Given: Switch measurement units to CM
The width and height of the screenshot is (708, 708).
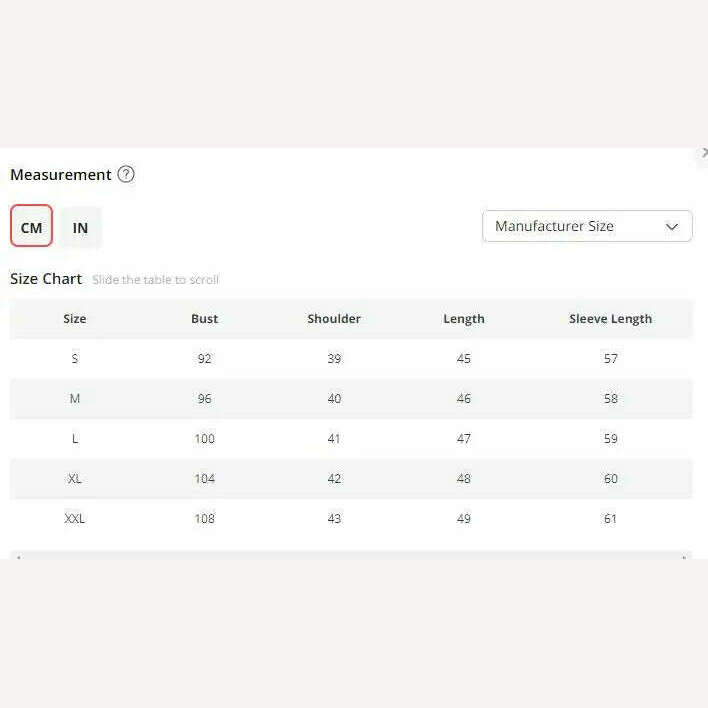Looking at the screenshot, I should pos(32,226).
